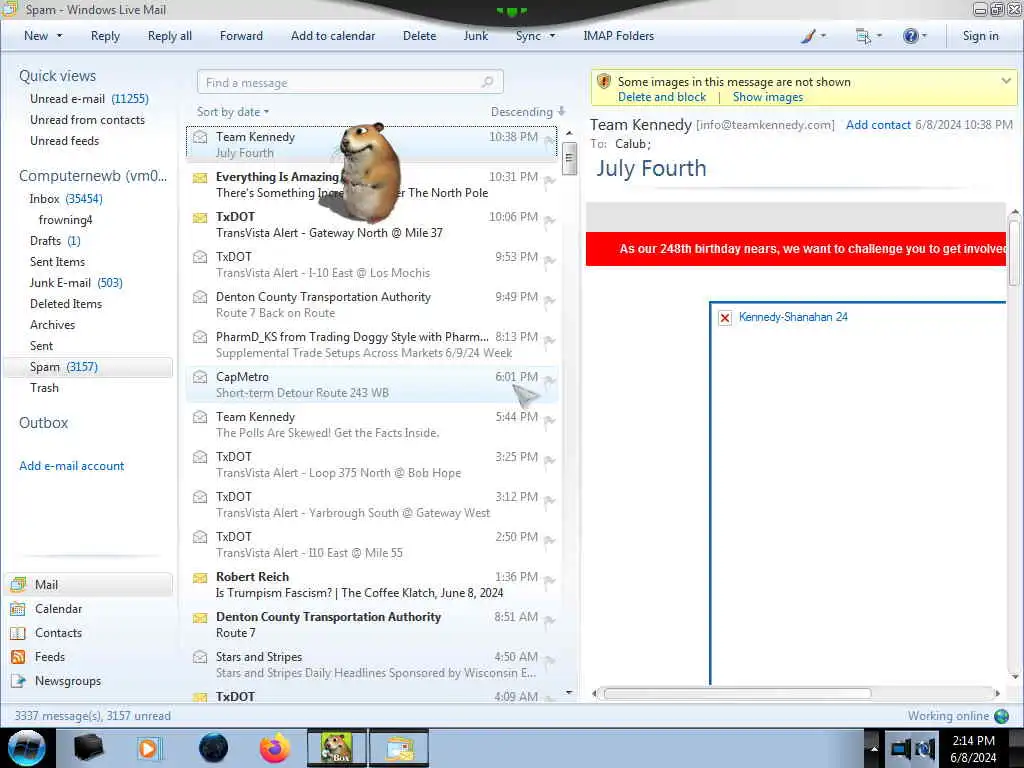Click IMAP Folders in the toolbar
1024x768 pixels.
coord(618,36)
